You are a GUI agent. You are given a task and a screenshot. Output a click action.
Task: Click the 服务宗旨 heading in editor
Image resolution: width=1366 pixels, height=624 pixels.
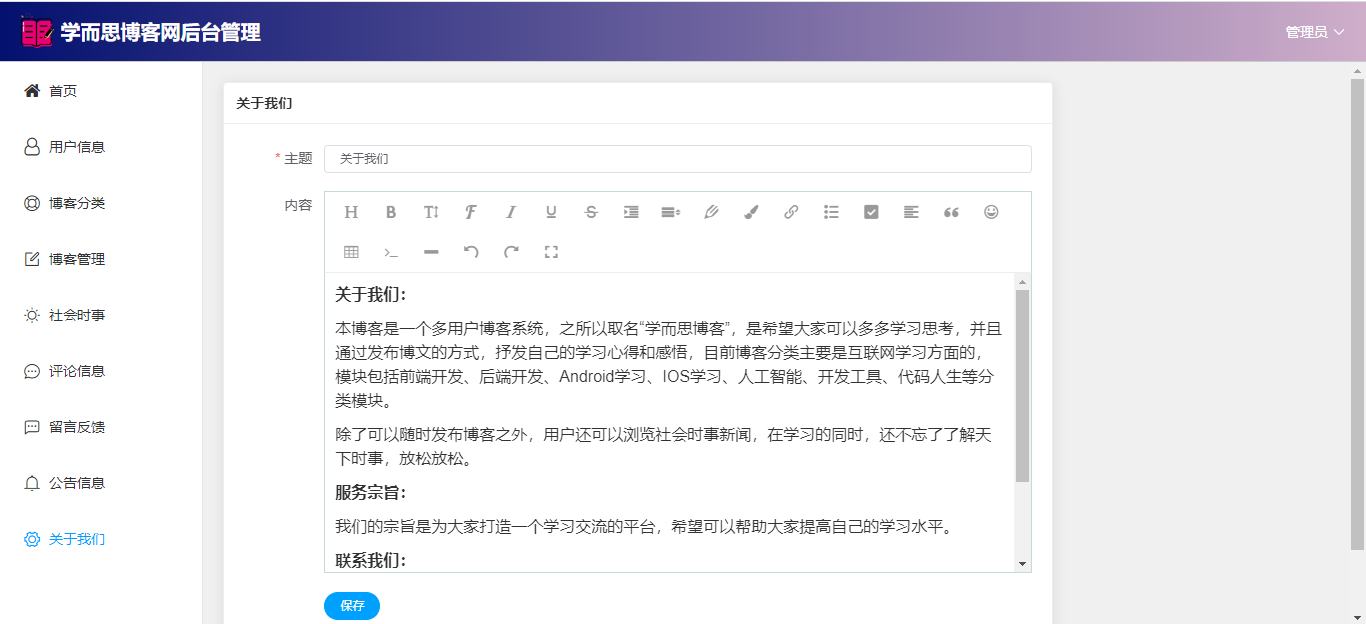[x=371, y=493]
